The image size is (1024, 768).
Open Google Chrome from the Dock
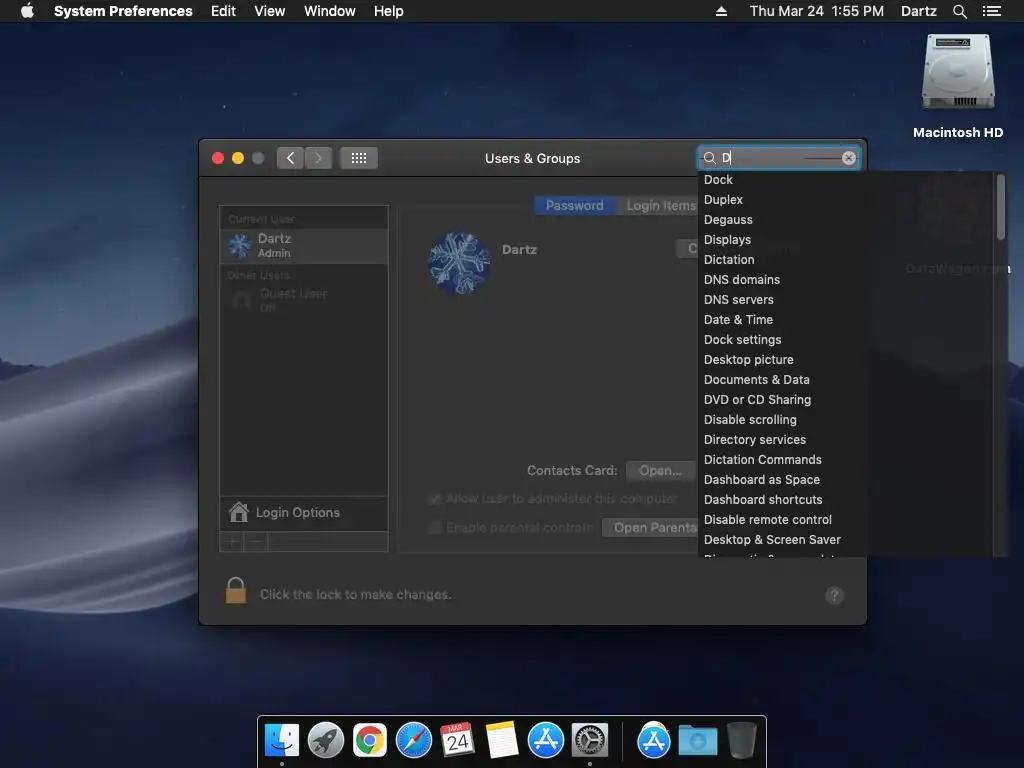tap(370, 741)
